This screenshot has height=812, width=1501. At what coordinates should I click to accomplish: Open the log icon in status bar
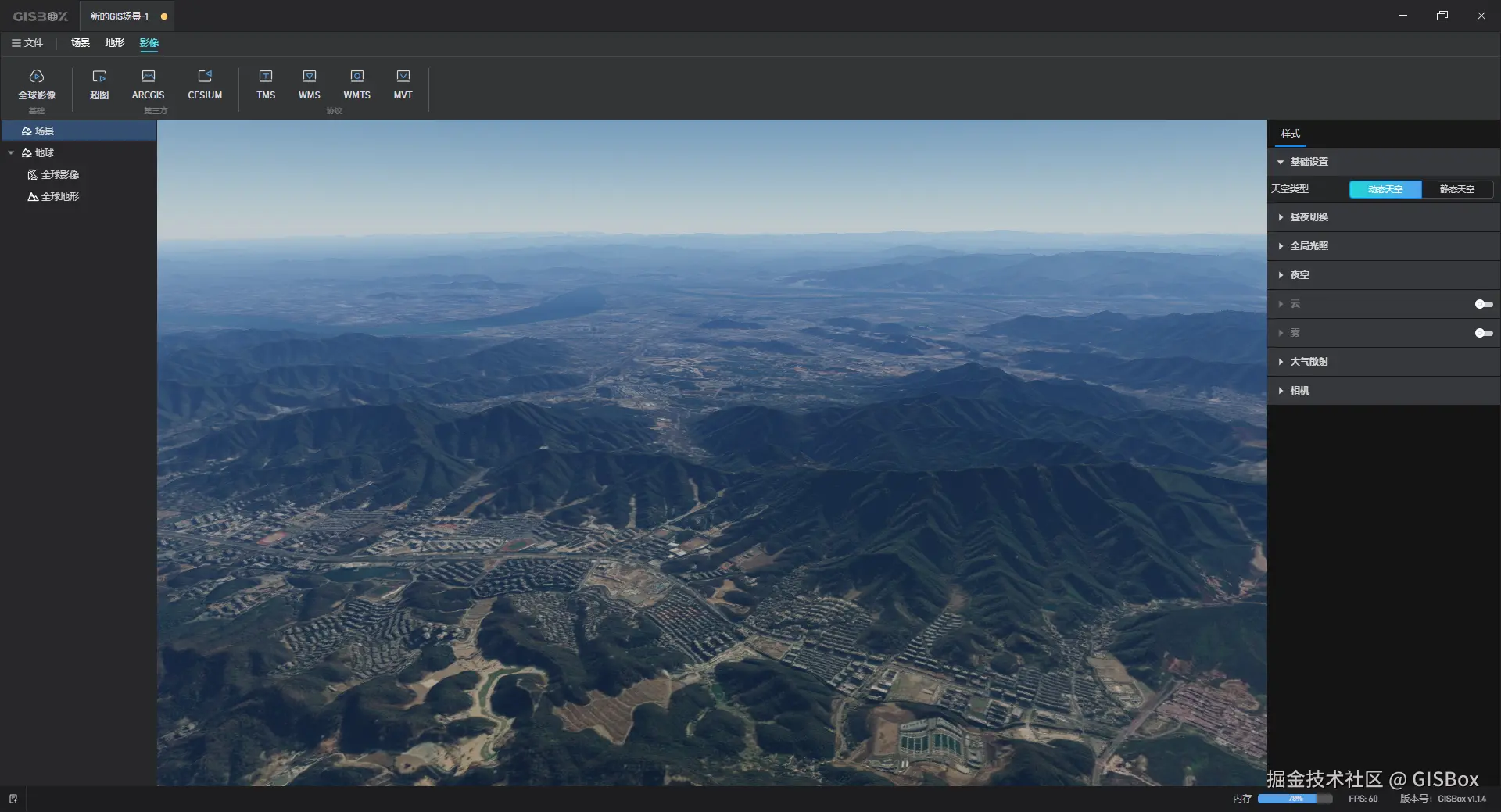(x=13, y=799)
